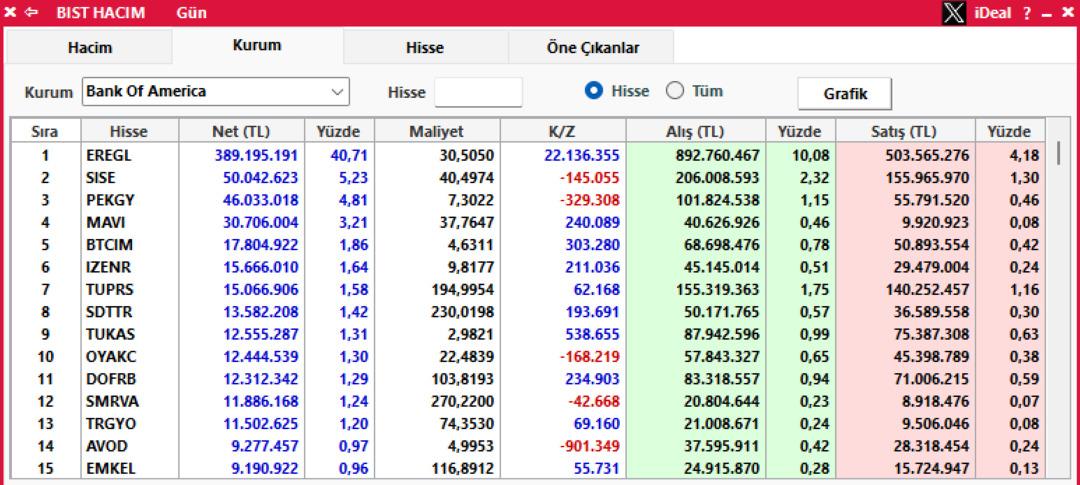Sort by the Maliyet column header

coord(437,132)
